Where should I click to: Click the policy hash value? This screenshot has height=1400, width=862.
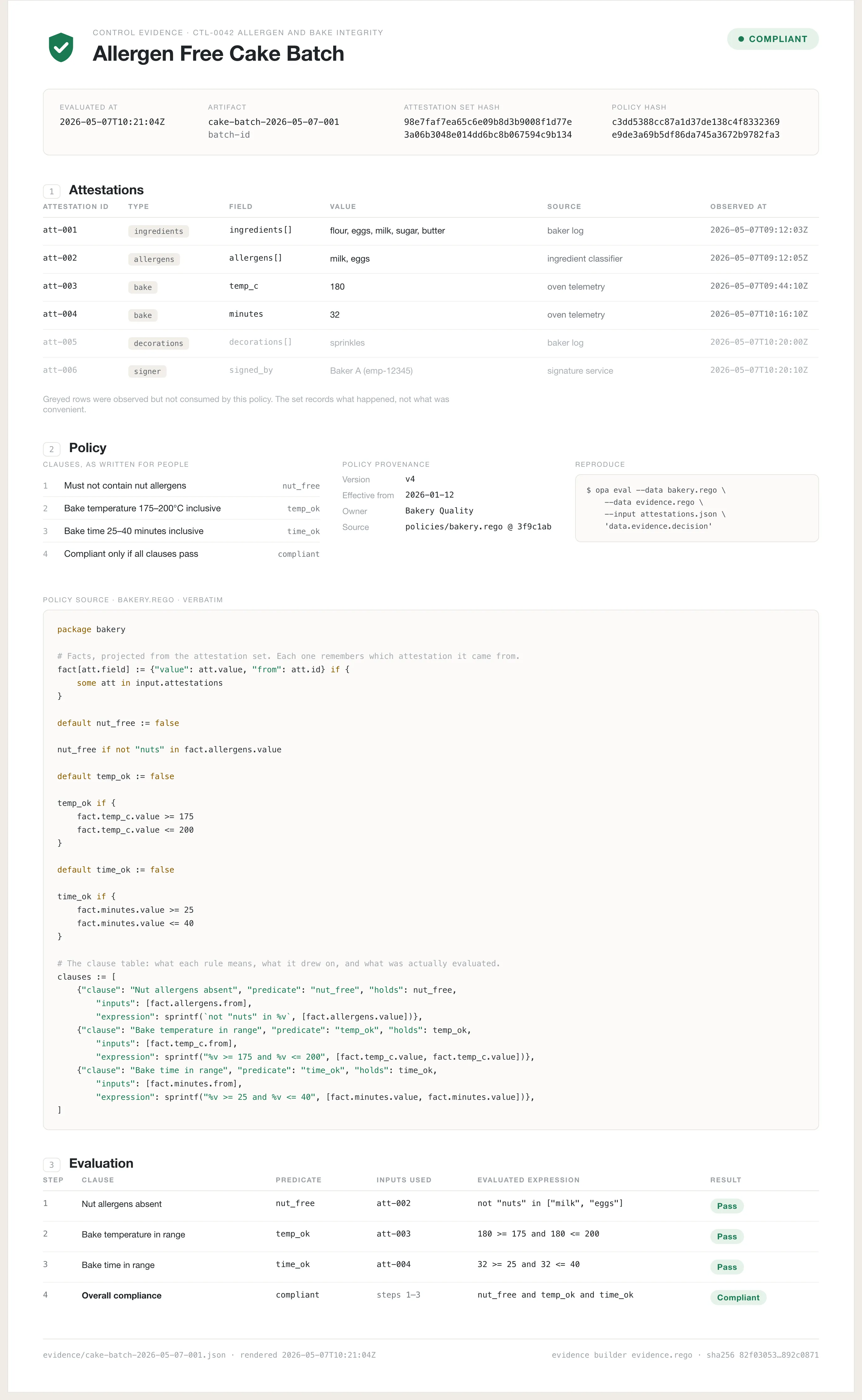tap(695, 128)
